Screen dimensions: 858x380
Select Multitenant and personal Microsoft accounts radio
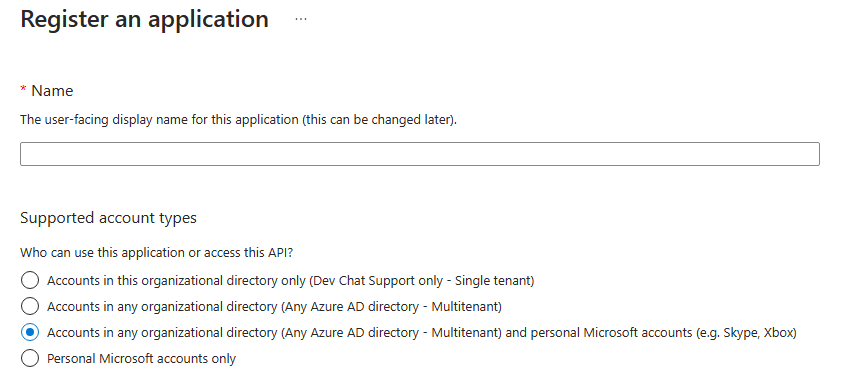30,332
